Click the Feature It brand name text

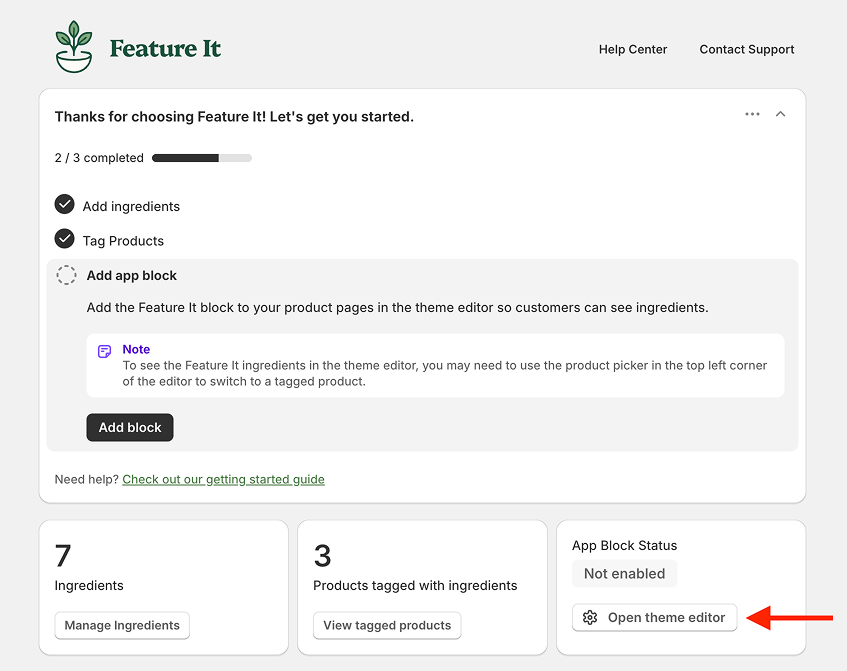coord(165,49)
